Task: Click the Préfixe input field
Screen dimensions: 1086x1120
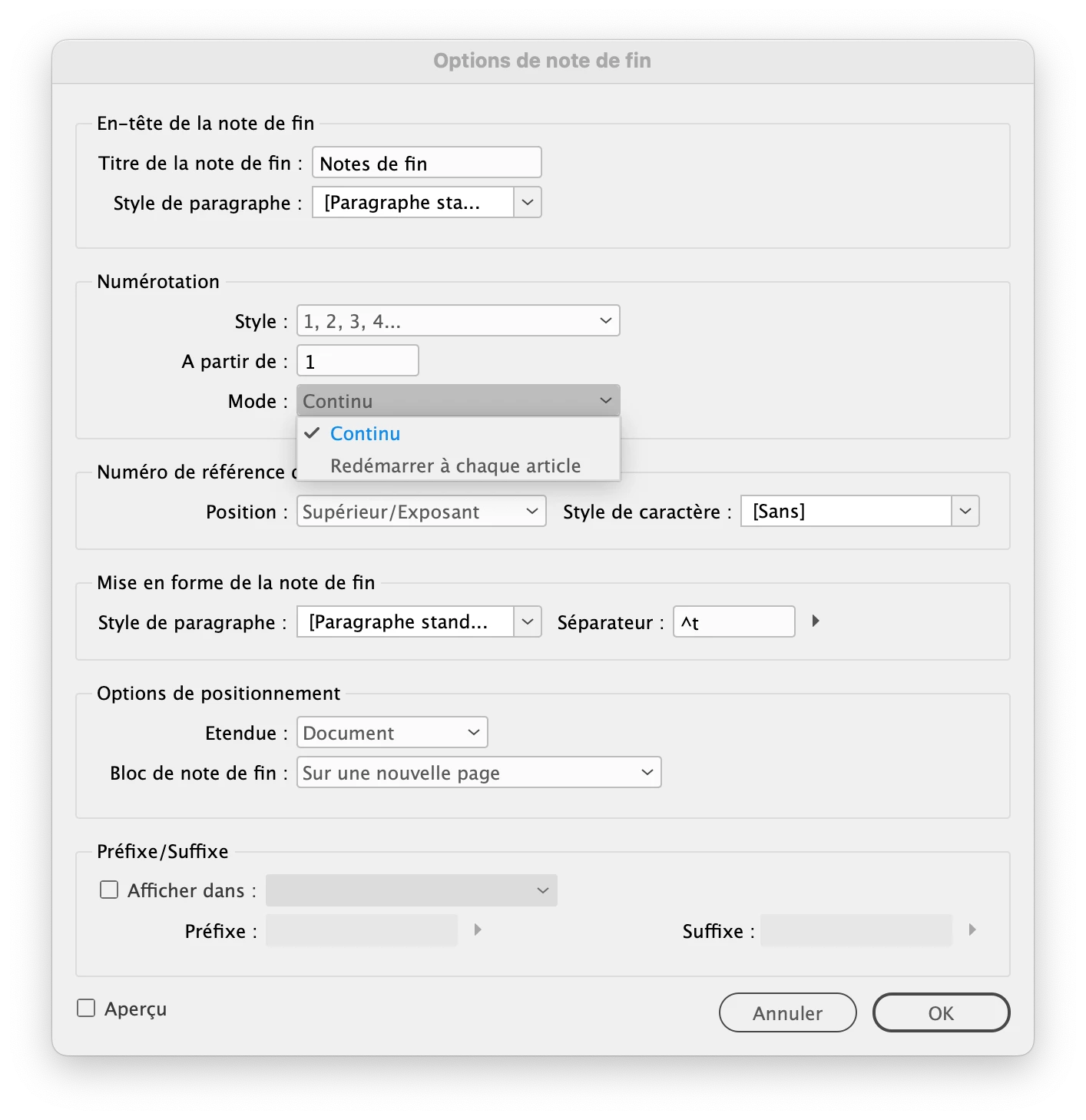Action: tap(362, 929)
